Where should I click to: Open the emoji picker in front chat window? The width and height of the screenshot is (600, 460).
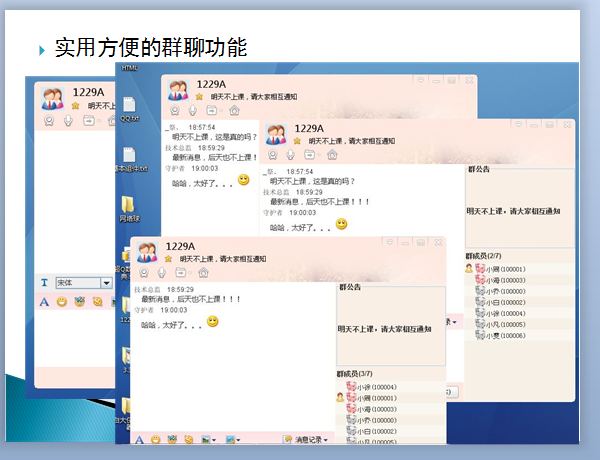tap(157, 439)
